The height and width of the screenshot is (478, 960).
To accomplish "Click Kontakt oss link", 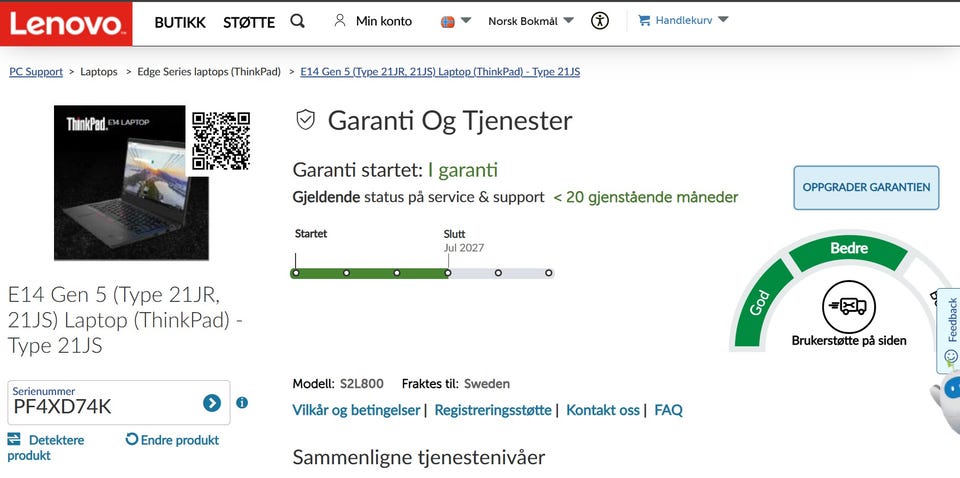I will [602, 410].
